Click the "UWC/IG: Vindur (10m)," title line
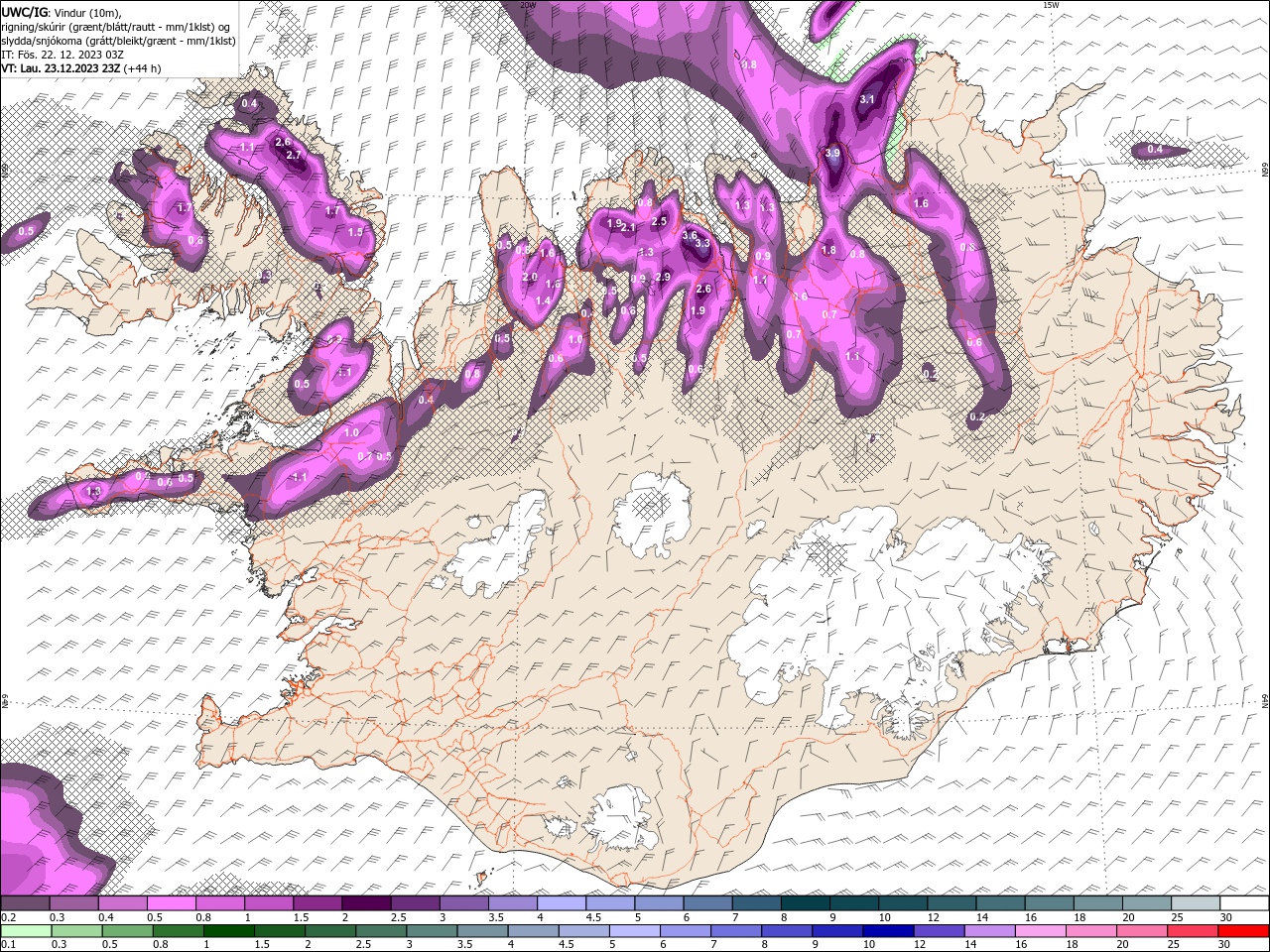Image resolution: width=1270 pixels, height=952 pixels. [60, 12]
